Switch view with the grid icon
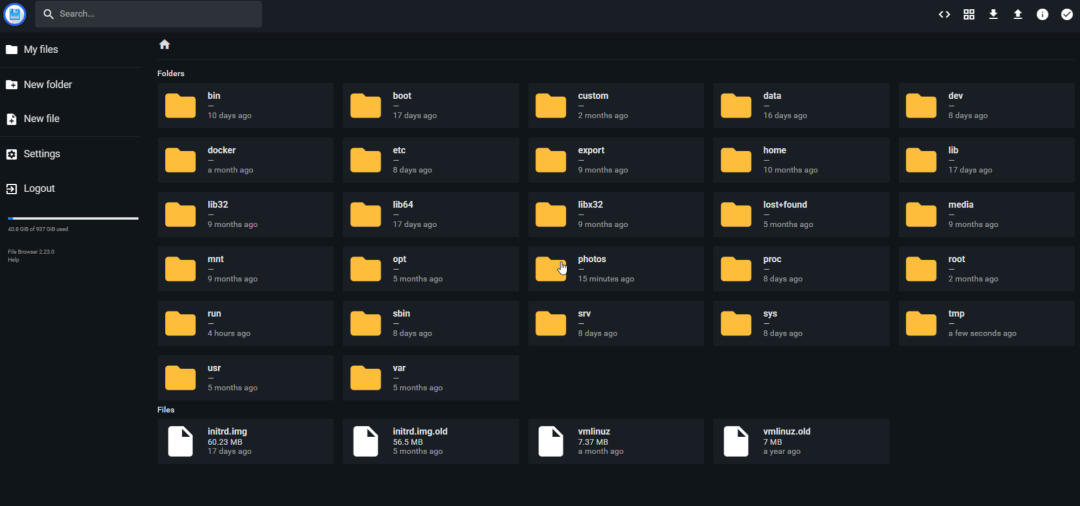Screen dimensions: 1080x506 click(x=968, y=14)
